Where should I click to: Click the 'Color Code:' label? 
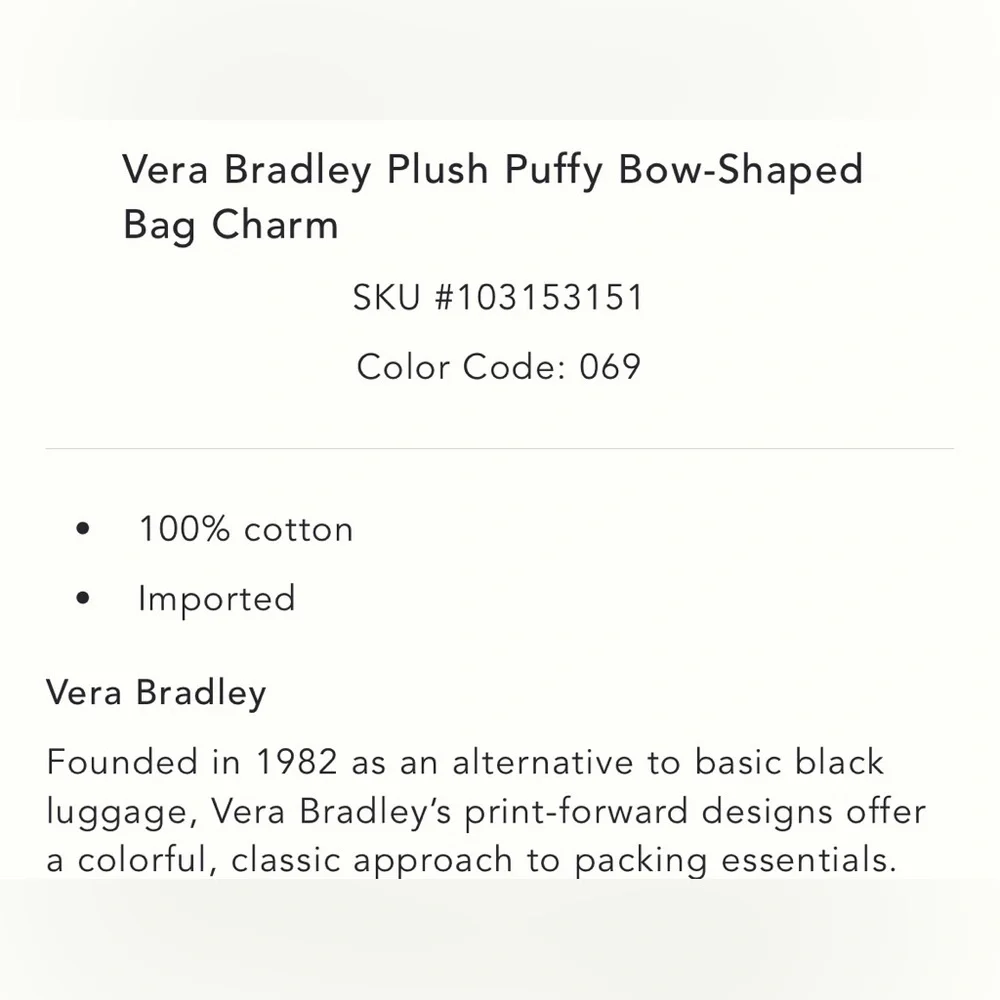pyautogui.click(x=462, y=367)
